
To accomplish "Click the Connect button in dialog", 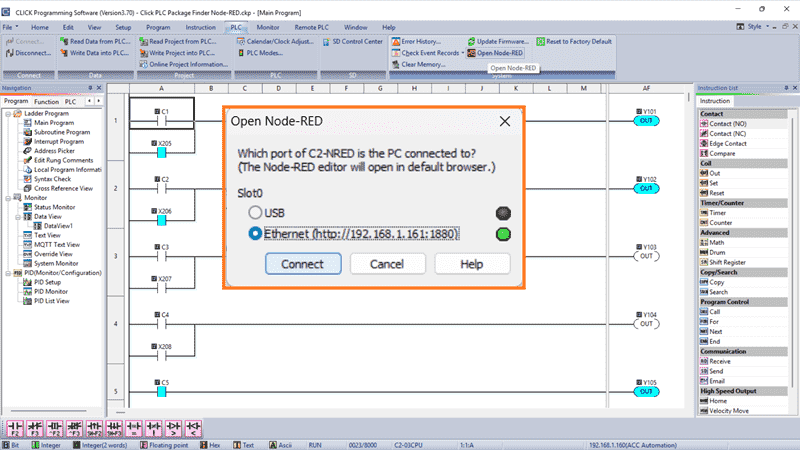I will coord(303,264).
